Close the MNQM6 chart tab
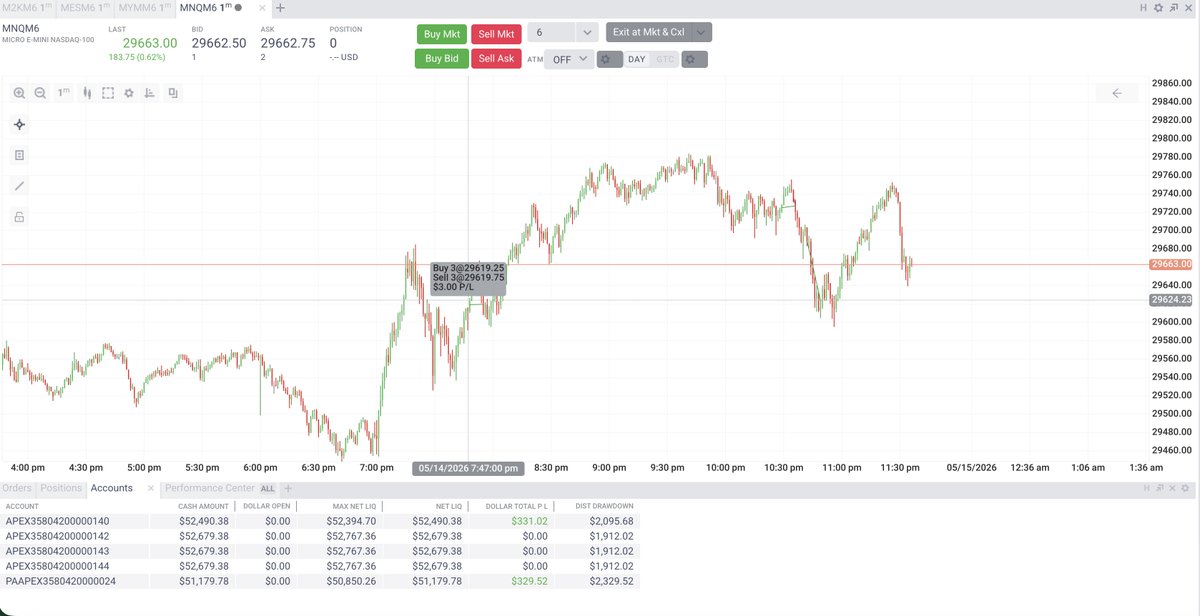This screenshot has width=1200, height=616. tap(263, 7)
